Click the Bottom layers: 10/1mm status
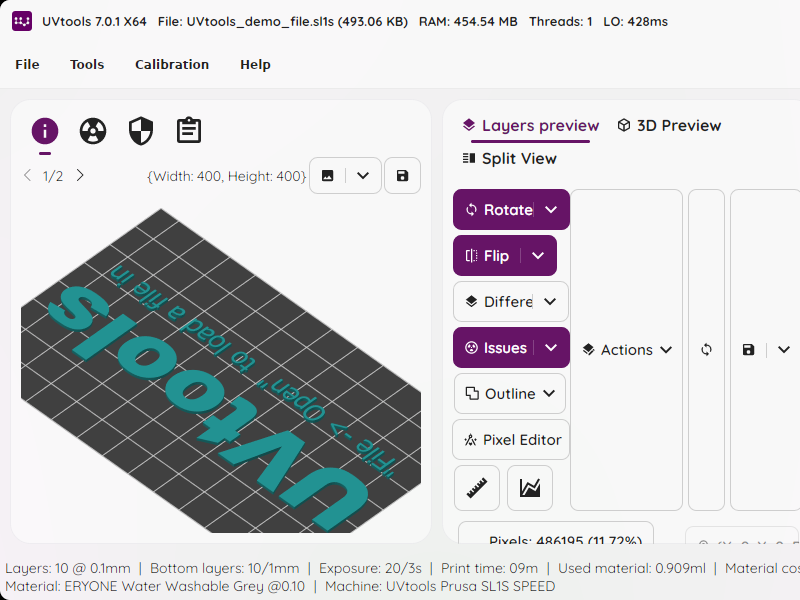 pyautogui.click(x=224, y=568)
